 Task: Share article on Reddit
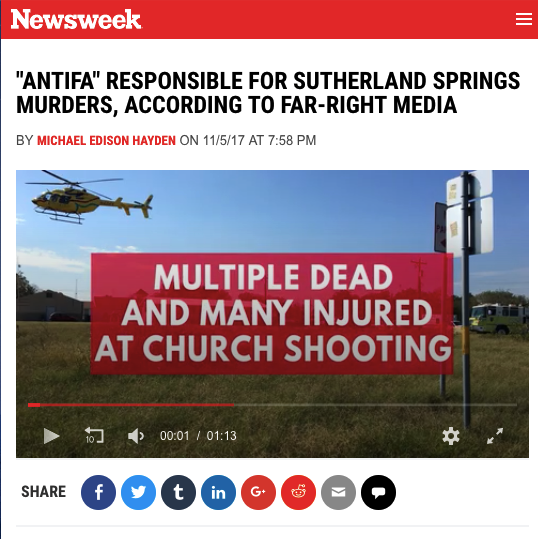point(298,492)
